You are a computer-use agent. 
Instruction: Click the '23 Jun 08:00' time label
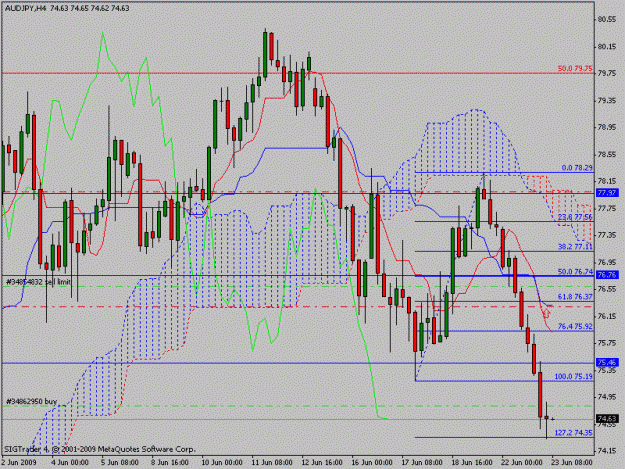coord(572,462)
